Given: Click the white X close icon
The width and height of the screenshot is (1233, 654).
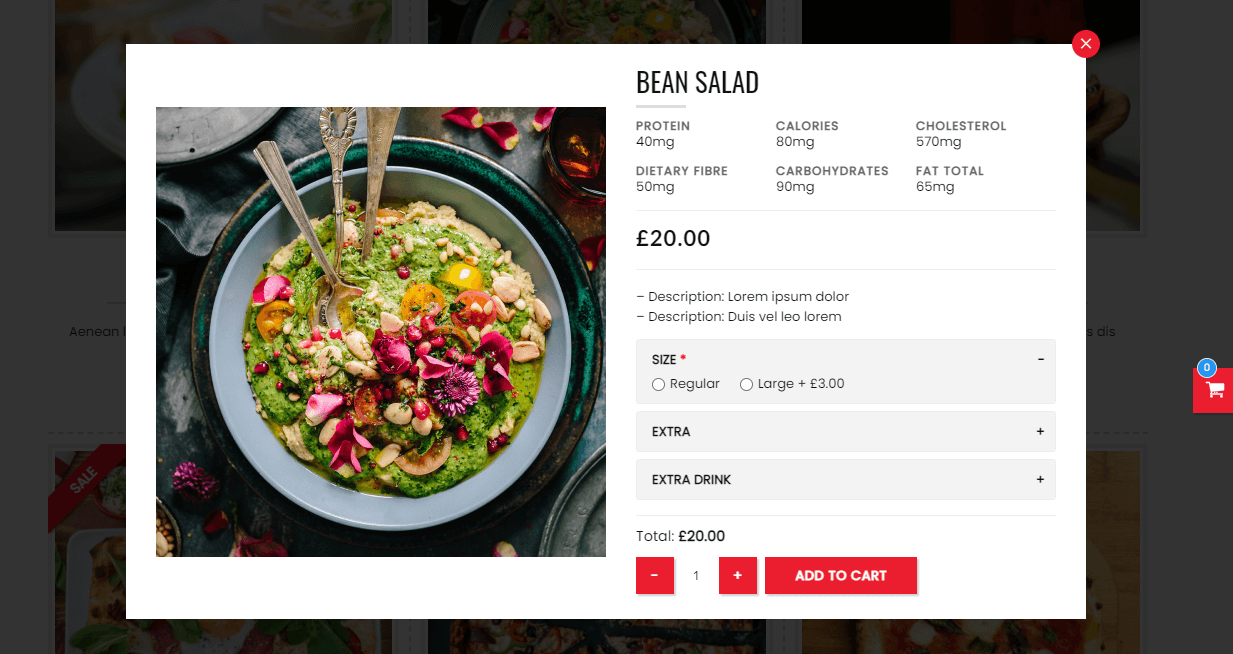Looking at the screenshot, I should coord(1085,44).
